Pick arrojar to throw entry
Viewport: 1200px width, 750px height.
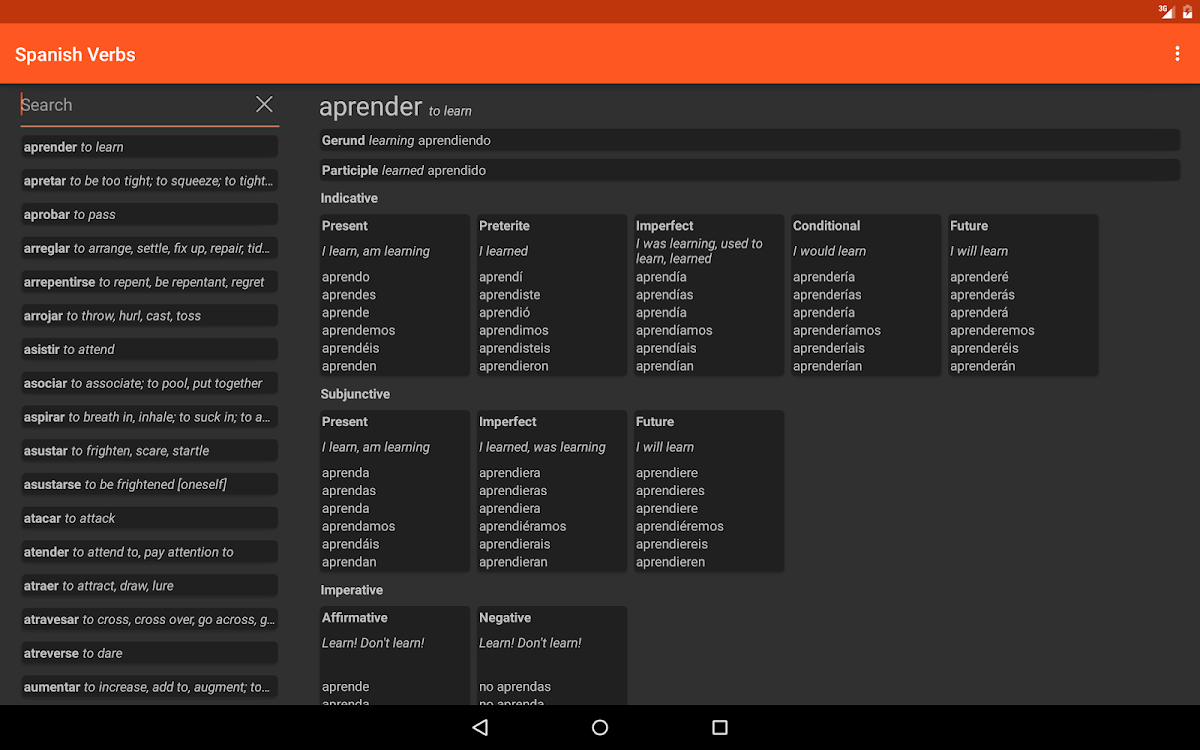pyautogui.click(x=149, y=316)
